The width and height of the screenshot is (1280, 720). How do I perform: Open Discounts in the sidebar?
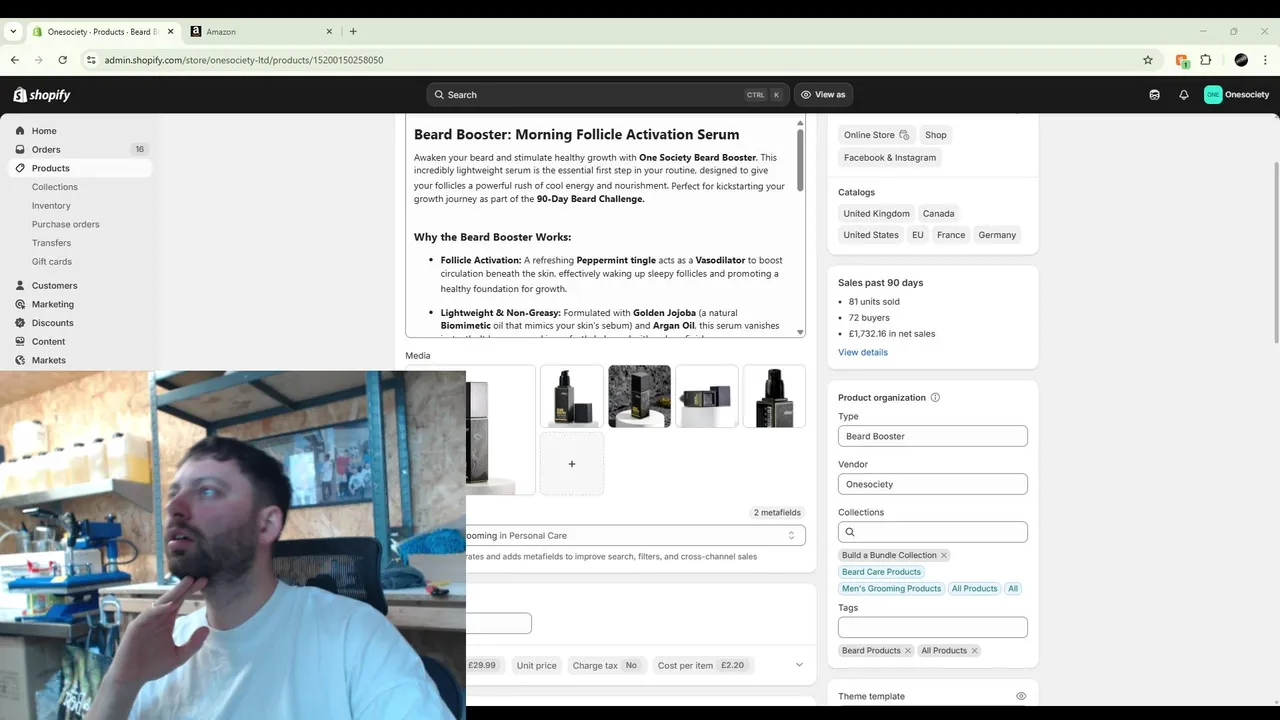click(x=53, y=323)
